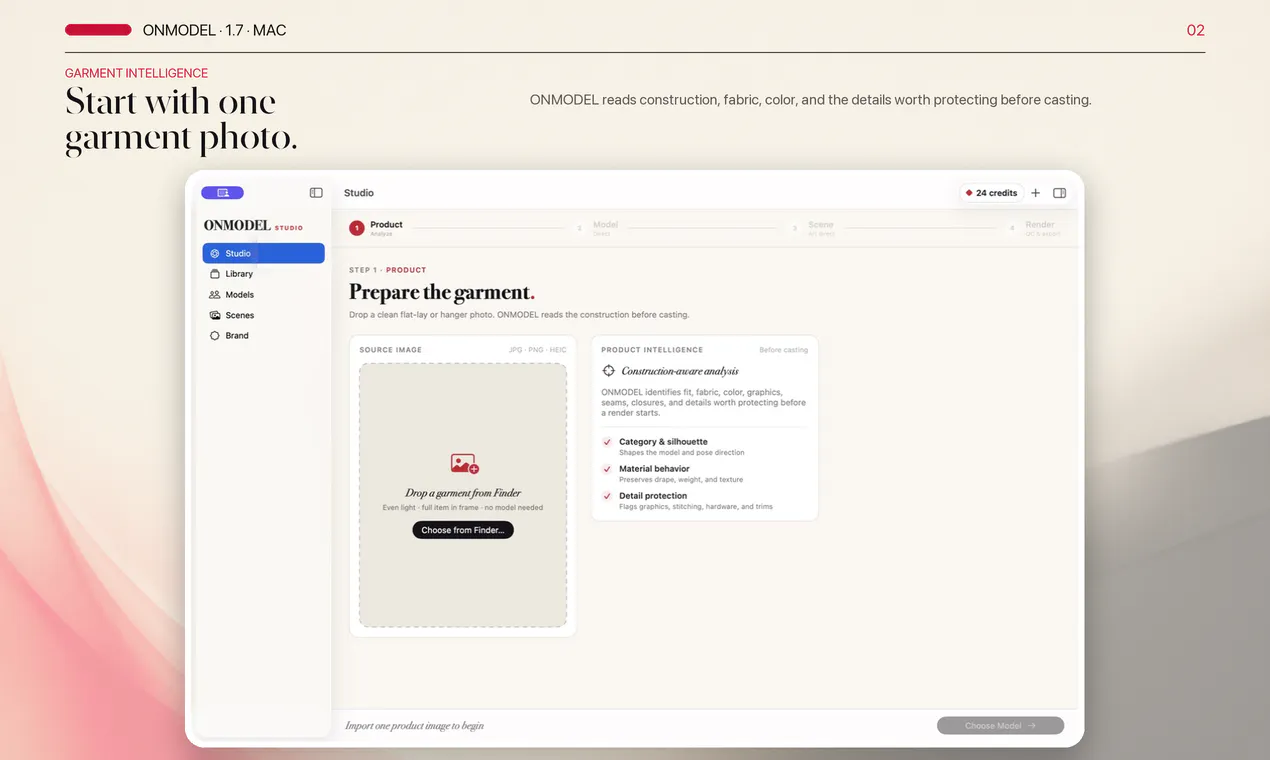Image resolution: width=1270 pixels, height=760 pixels.
Task: Toggle the left sidebar panel icon
Action: 316,193
